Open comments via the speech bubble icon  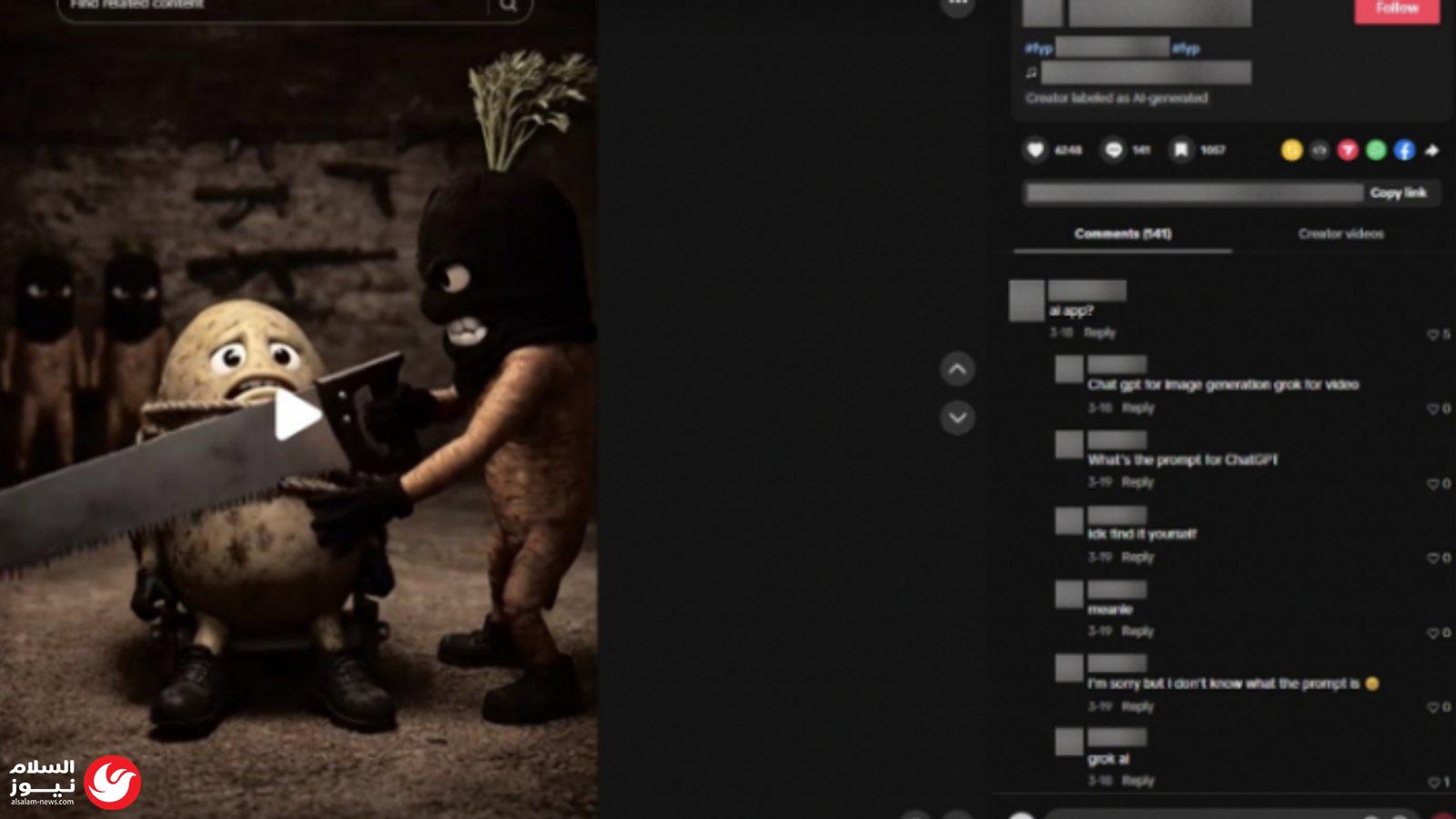pos(1113,150)
